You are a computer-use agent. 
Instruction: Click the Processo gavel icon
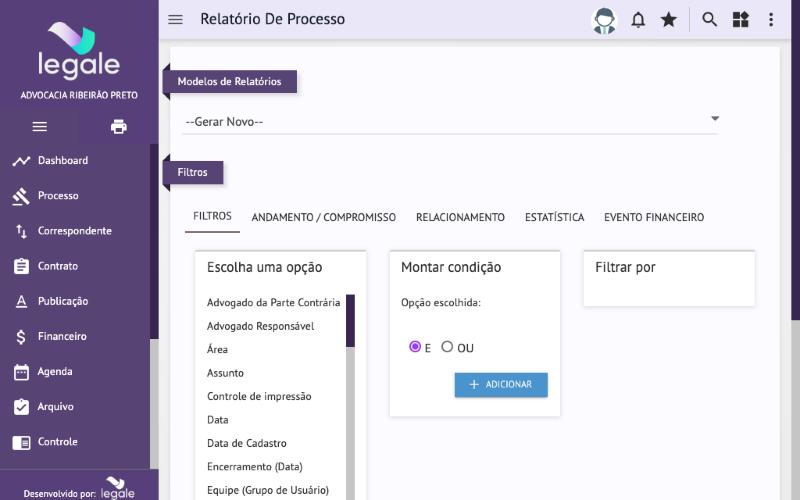pyautogui.click(x=21, y=196)
